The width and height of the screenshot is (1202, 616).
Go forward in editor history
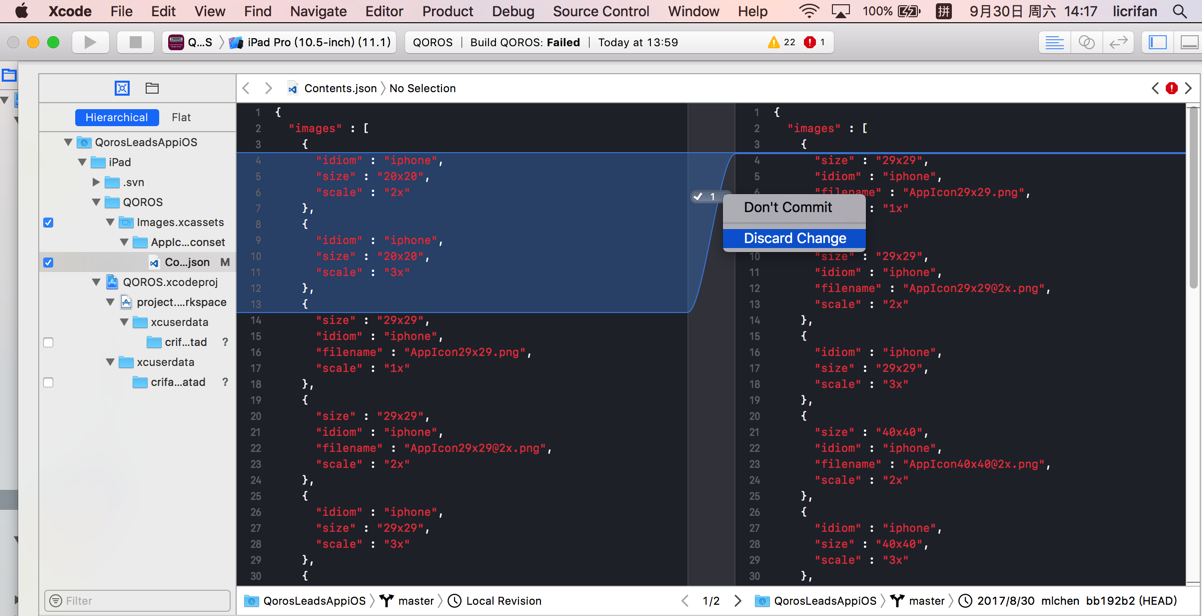(x=268, y=88)
